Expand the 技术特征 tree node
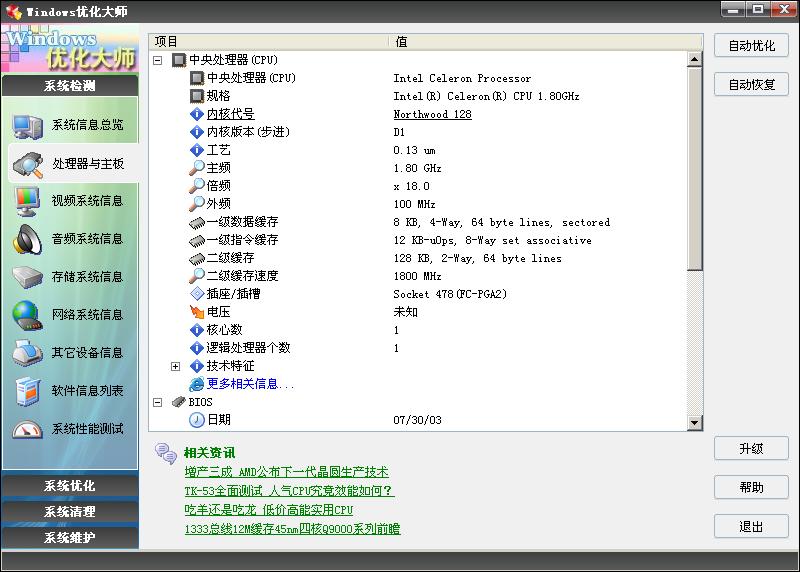The width and height of the screenshot is (800, 572). 176,367
